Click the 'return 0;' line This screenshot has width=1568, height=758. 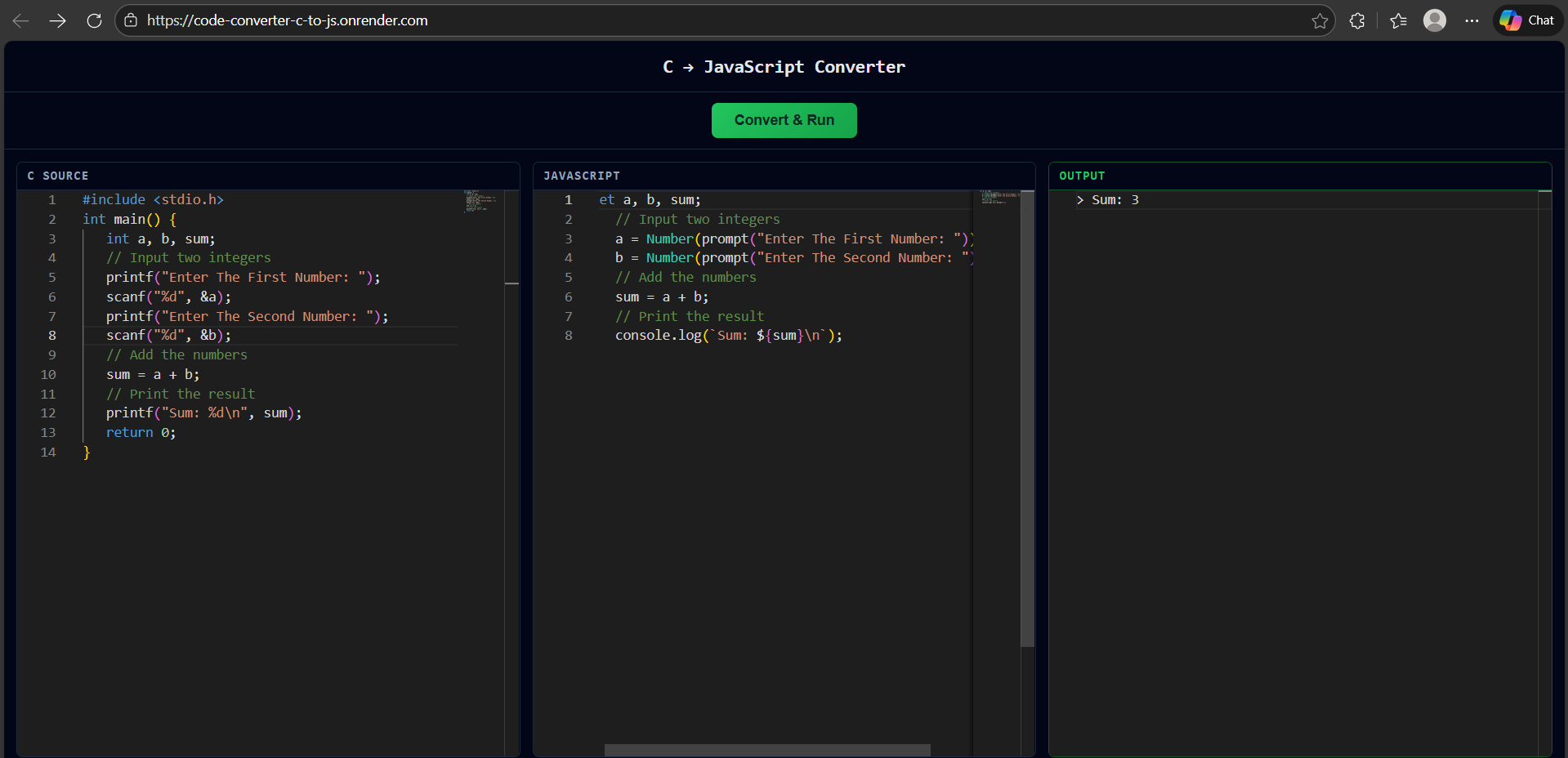coord(141,432)
